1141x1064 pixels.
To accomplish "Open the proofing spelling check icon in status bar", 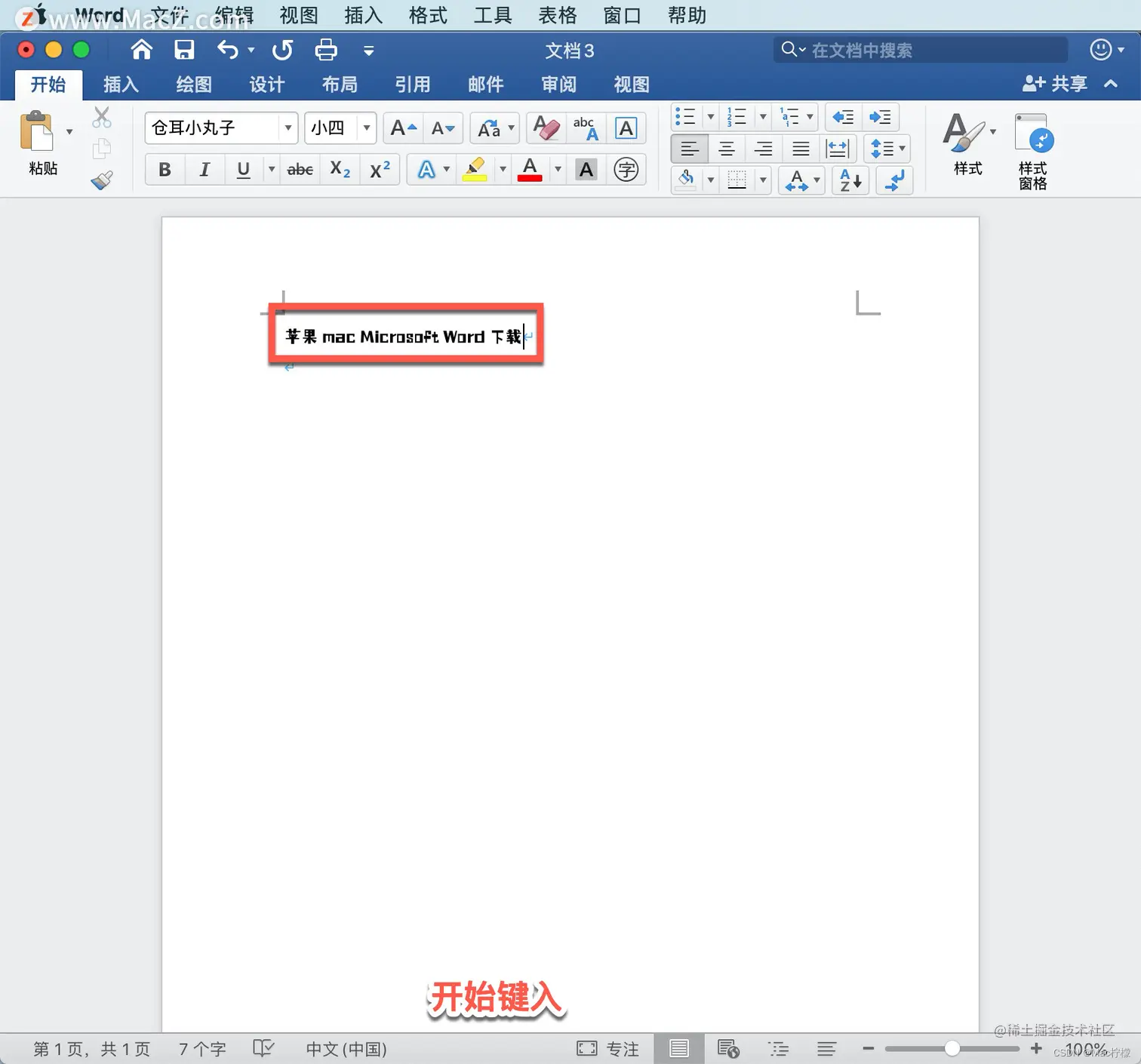I will pos(263,1048).
